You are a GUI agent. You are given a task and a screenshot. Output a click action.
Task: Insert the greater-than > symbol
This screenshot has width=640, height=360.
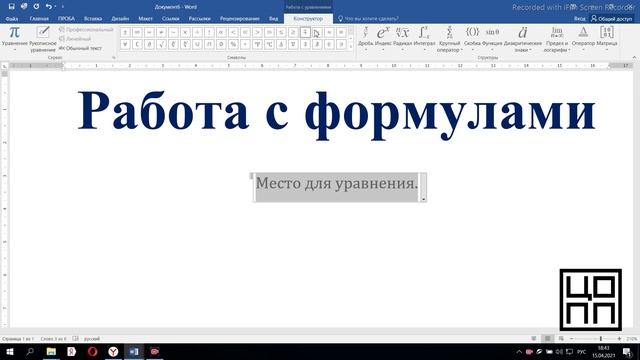pyautogui.click(x=257, y=32)
